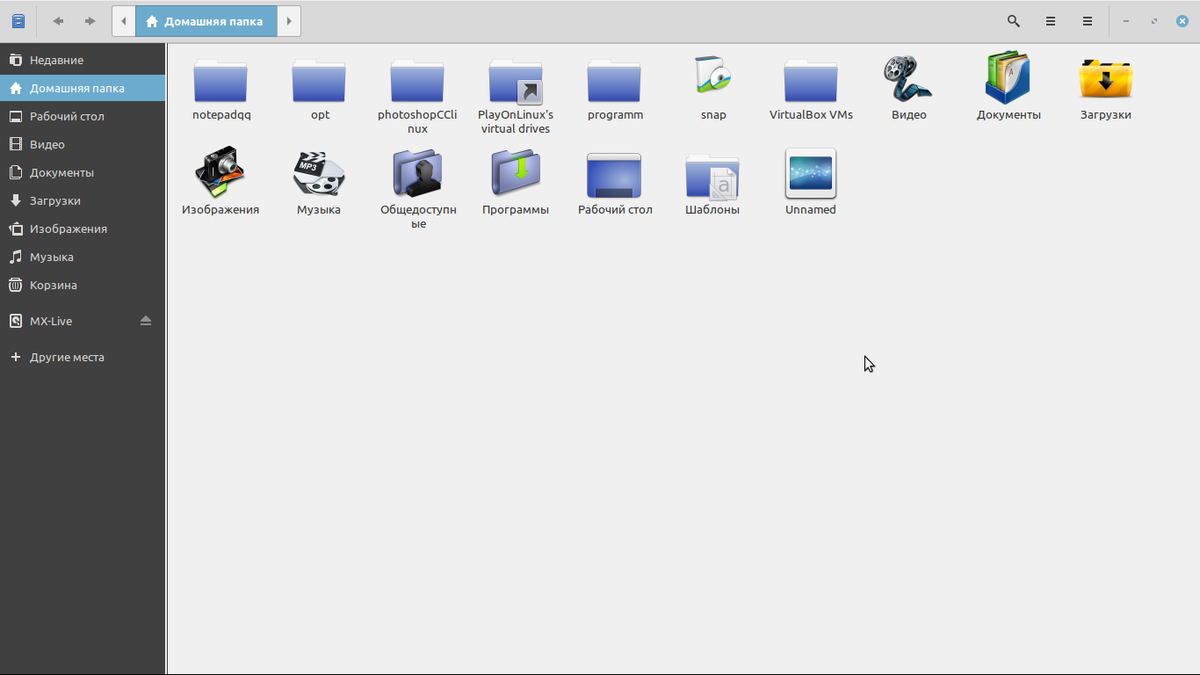Open Музыка in the sidebar
The width and height of the screenshot is (1200, 675).
83,256
